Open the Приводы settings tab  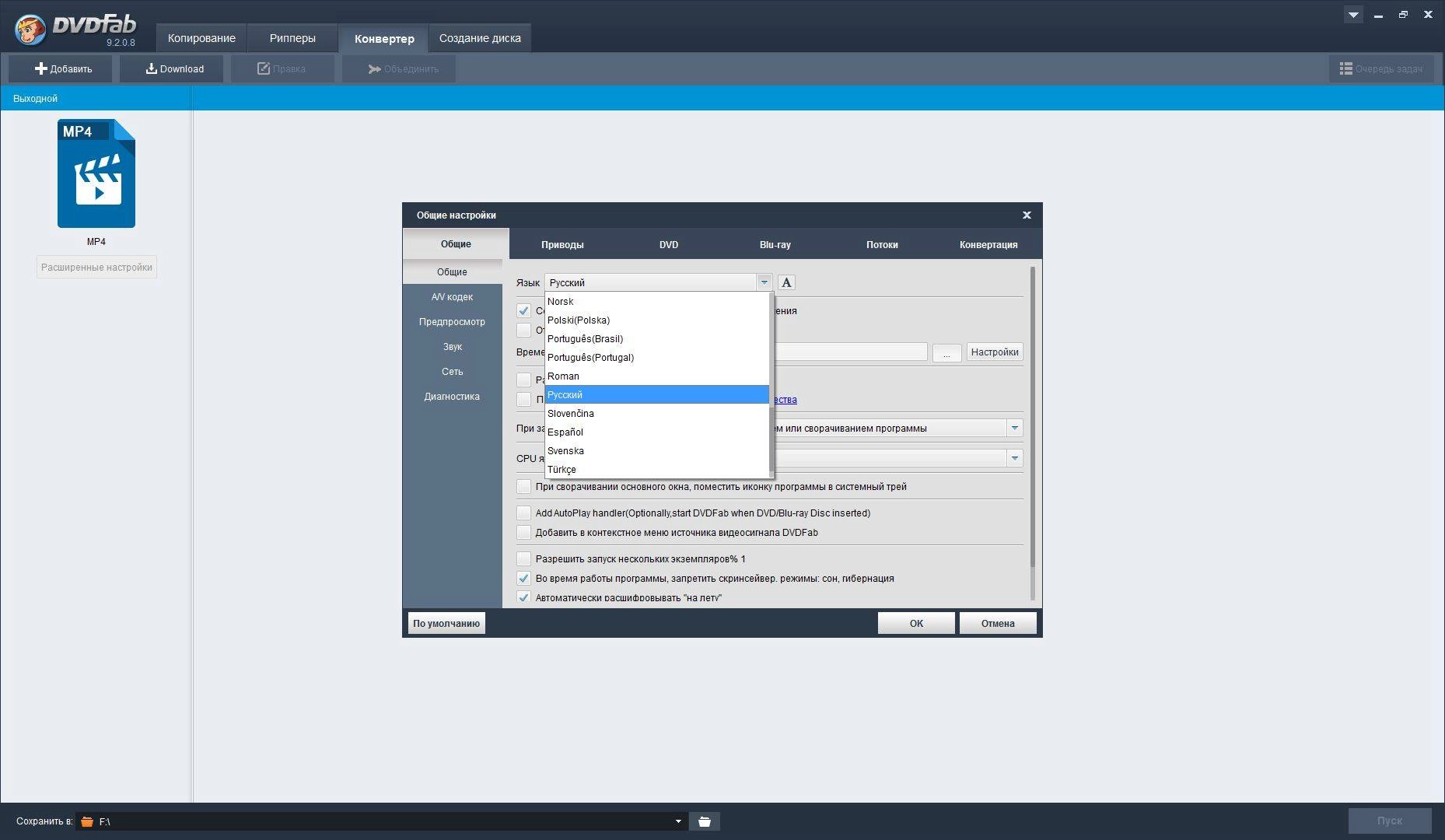(562, 244)
